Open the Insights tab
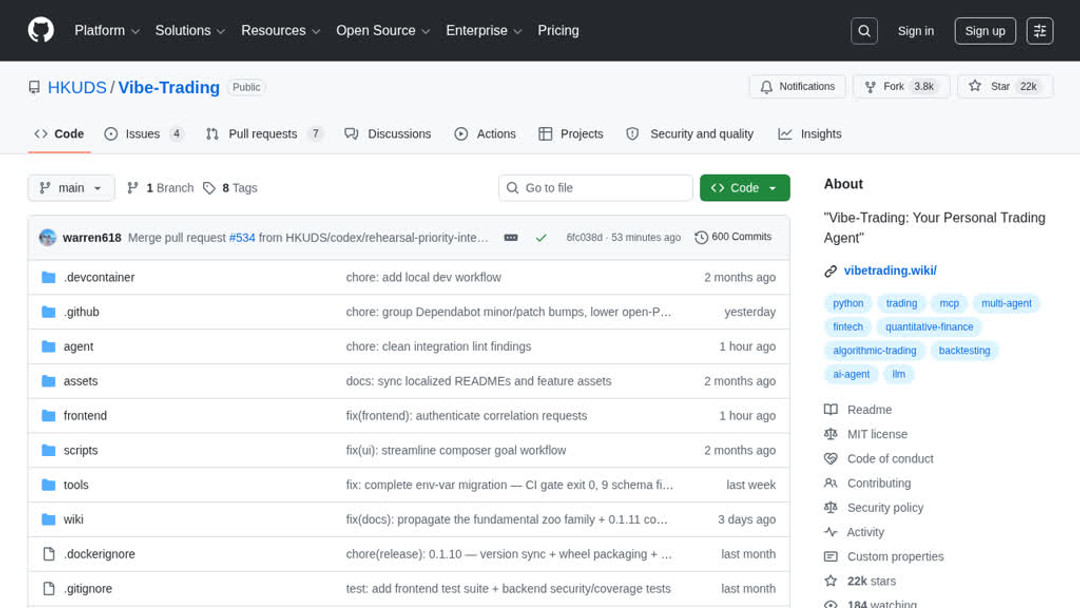Screen dimensions: 1080x608 pos(810,134)
